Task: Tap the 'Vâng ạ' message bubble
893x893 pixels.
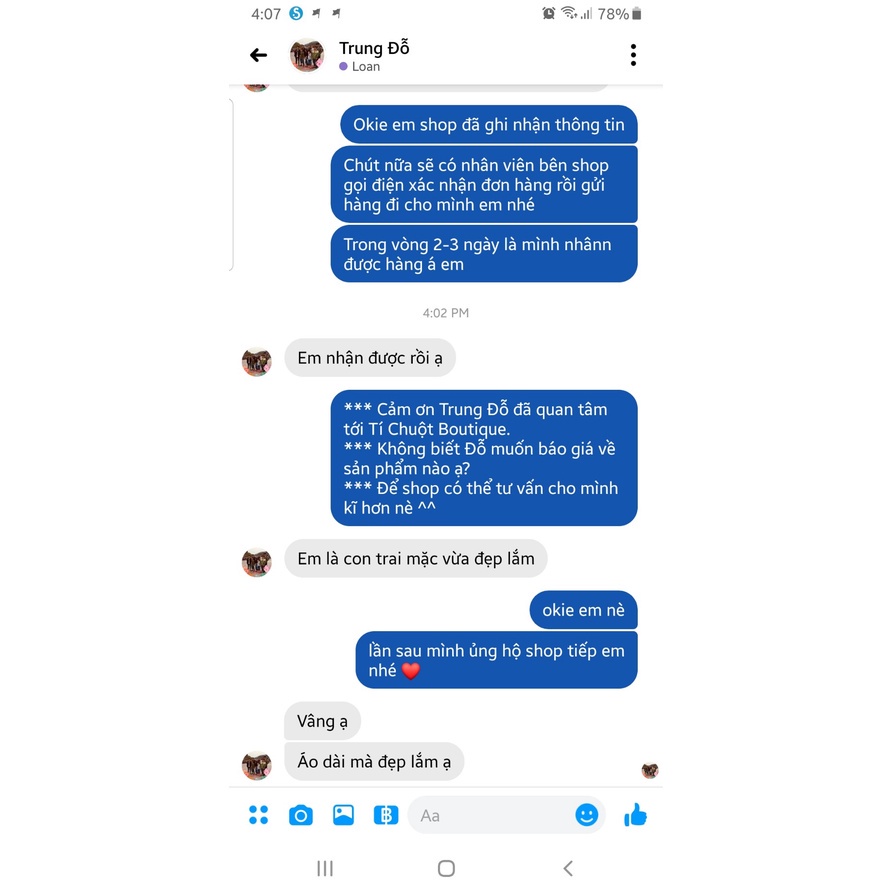Action: pos(322,721)
